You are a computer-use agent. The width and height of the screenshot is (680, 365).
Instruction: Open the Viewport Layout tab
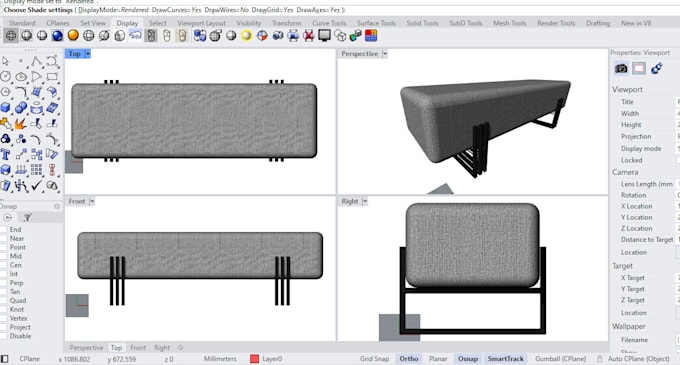tap(201, 23)
